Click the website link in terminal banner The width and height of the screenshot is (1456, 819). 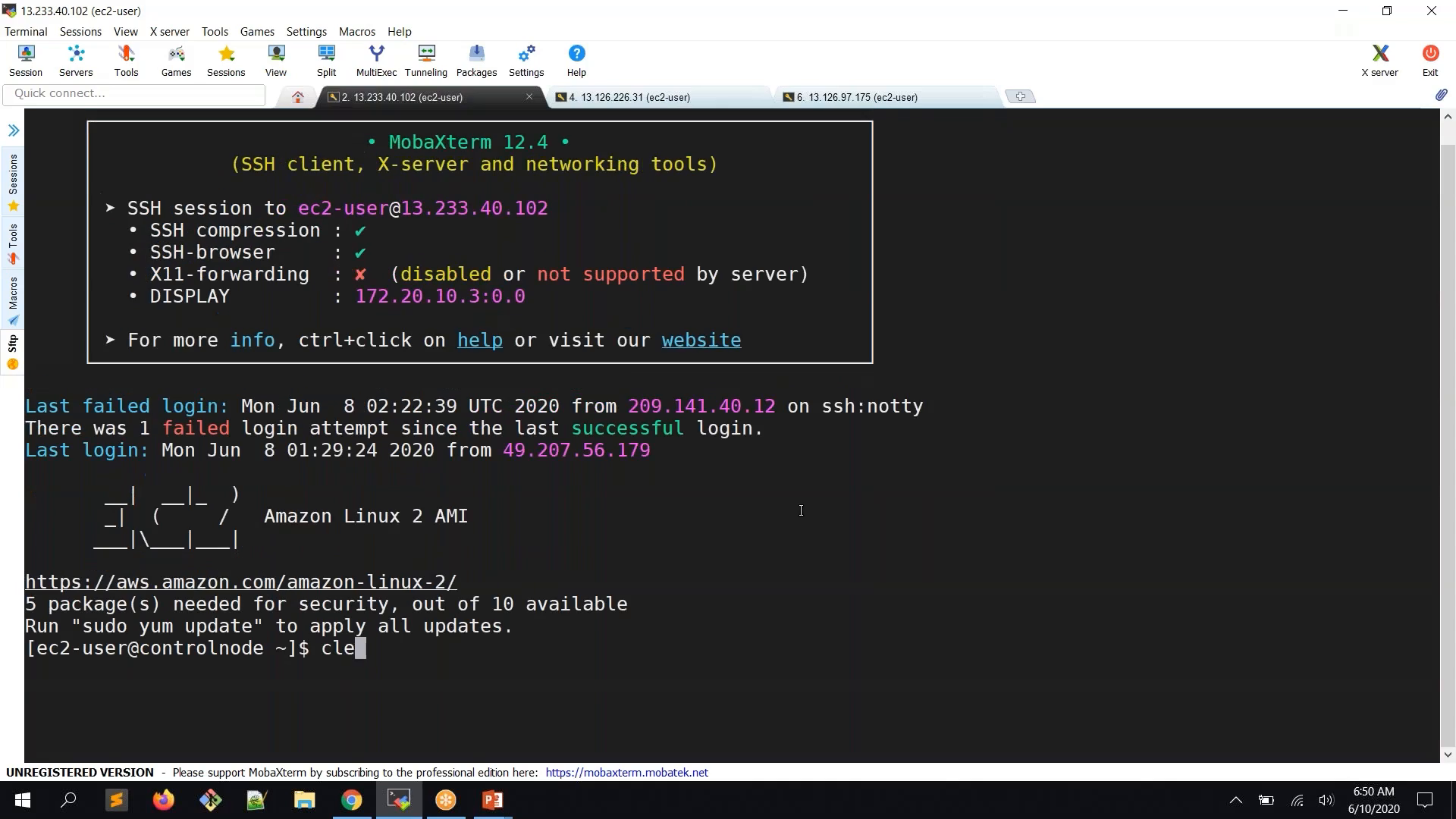point(701,340)
